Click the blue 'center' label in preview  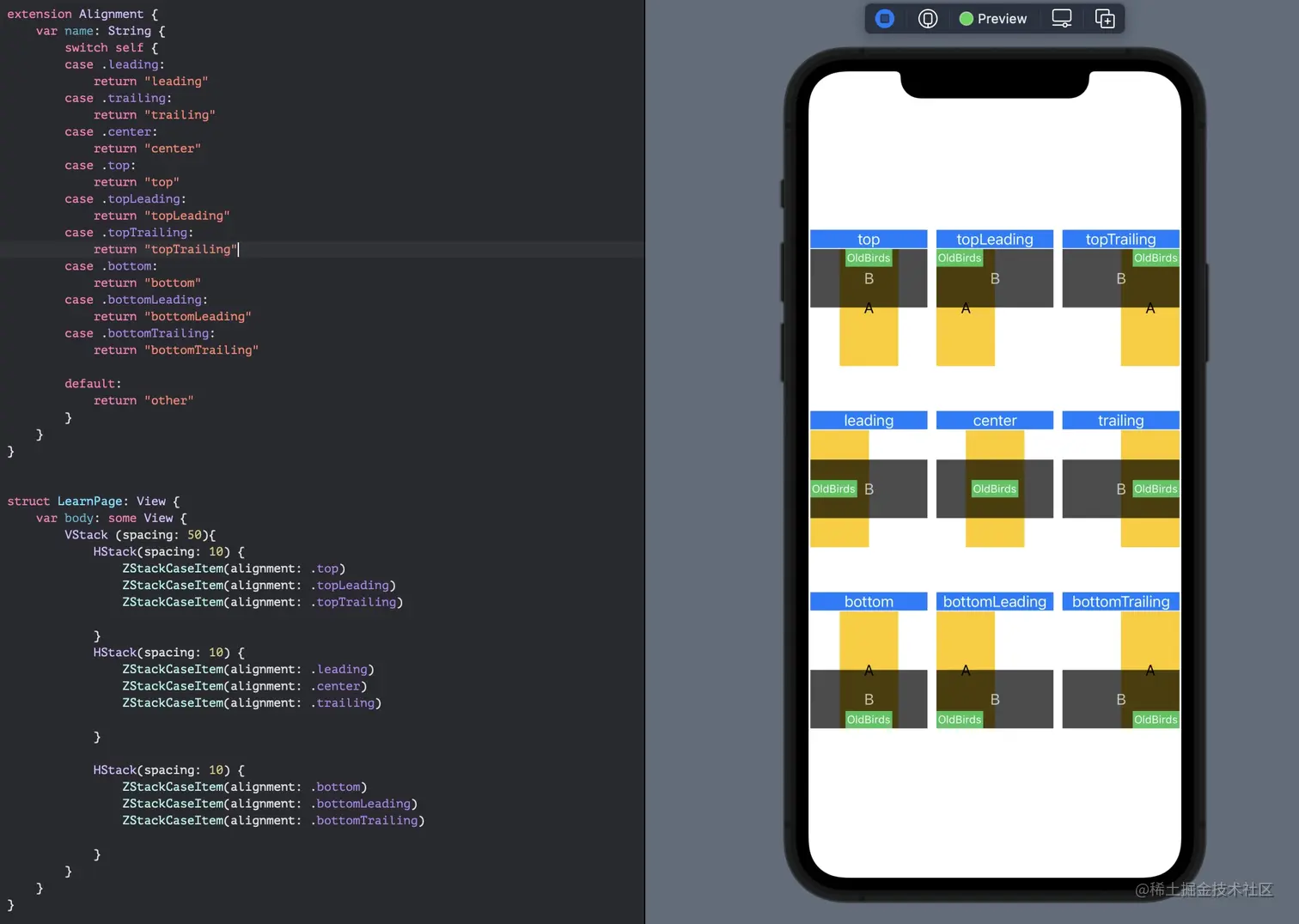pyautogui.click(x=995, y=420)
